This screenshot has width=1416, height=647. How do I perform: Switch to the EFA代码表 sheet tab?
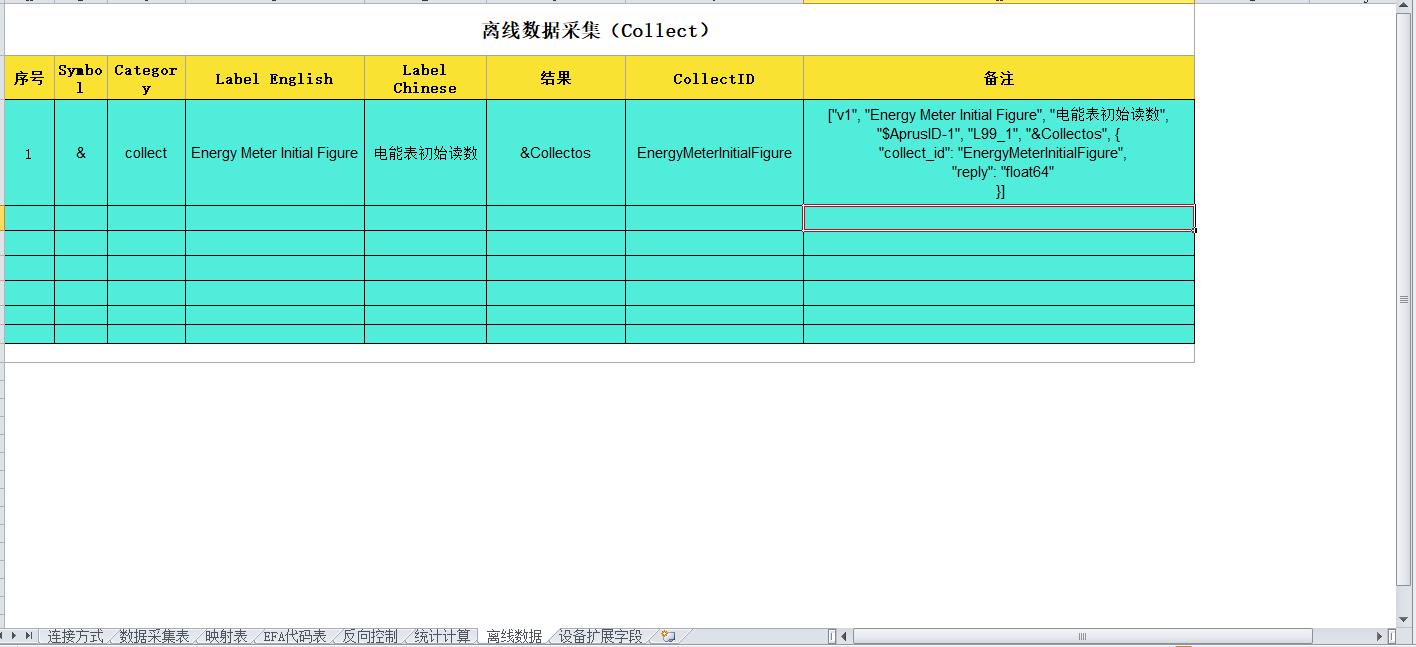(295, 637)
